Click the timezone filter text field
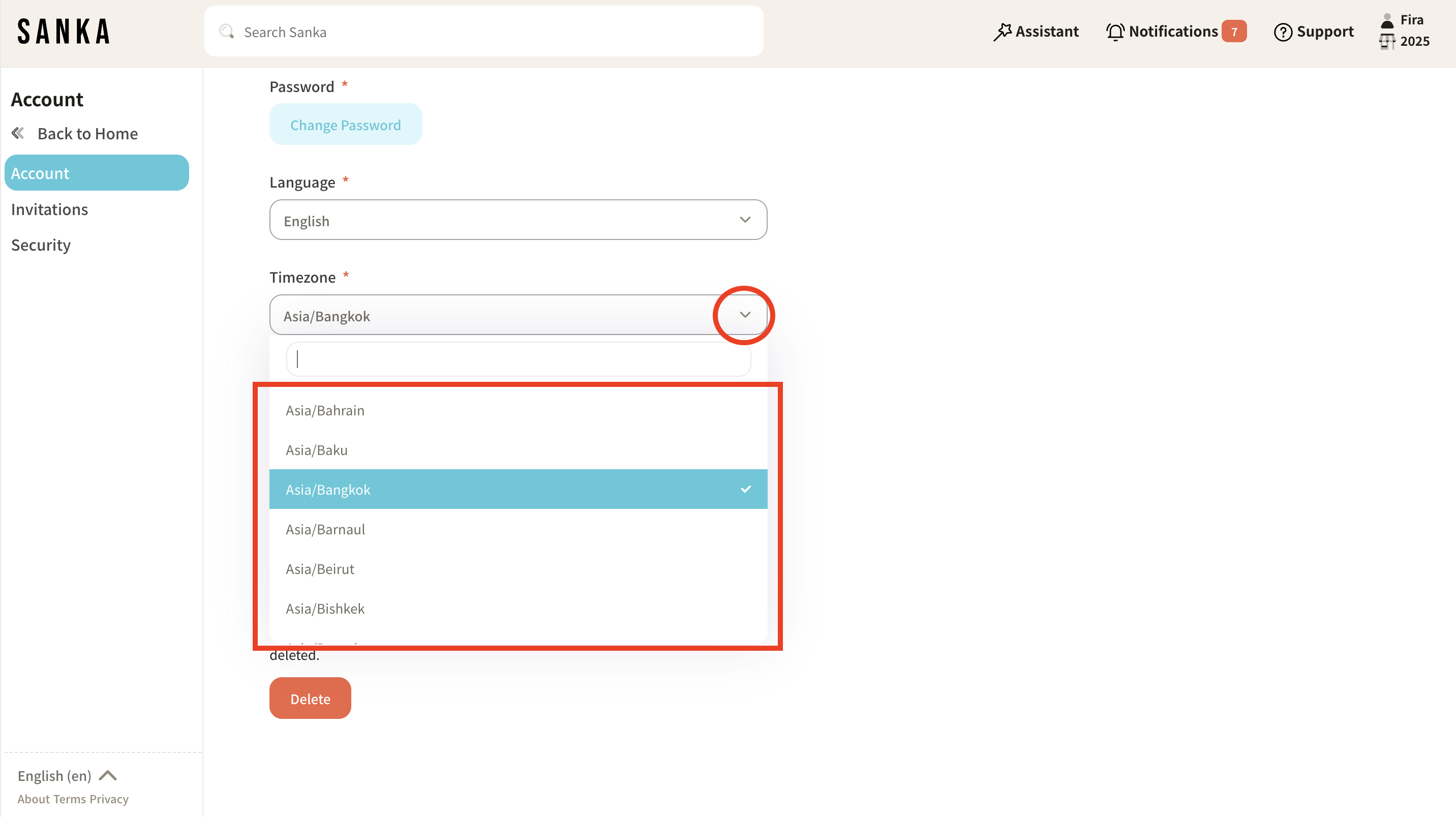 click(518, 359)
